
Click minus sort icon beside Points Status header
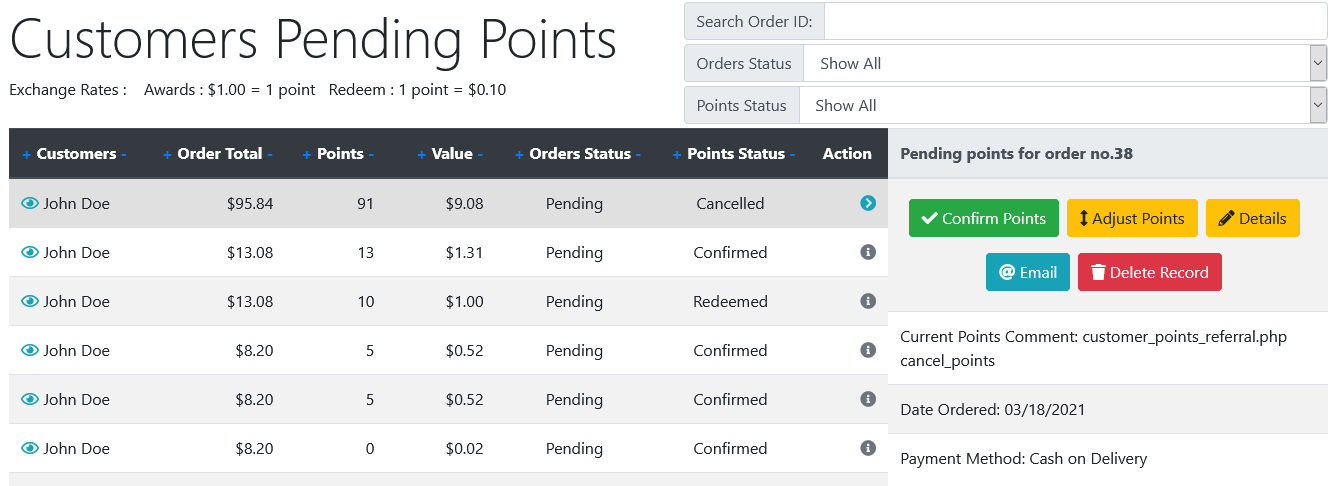pos(793,154)
